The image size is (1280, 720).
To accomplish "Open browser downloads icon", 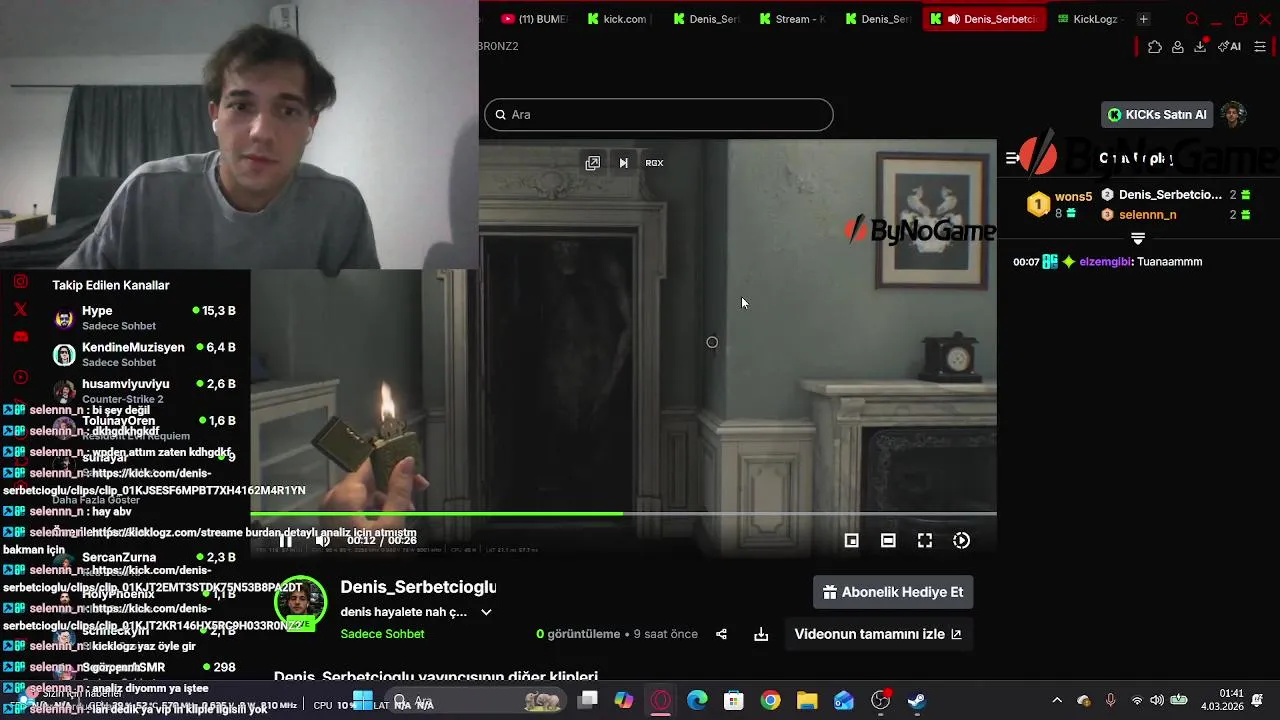I will 1200,47.
